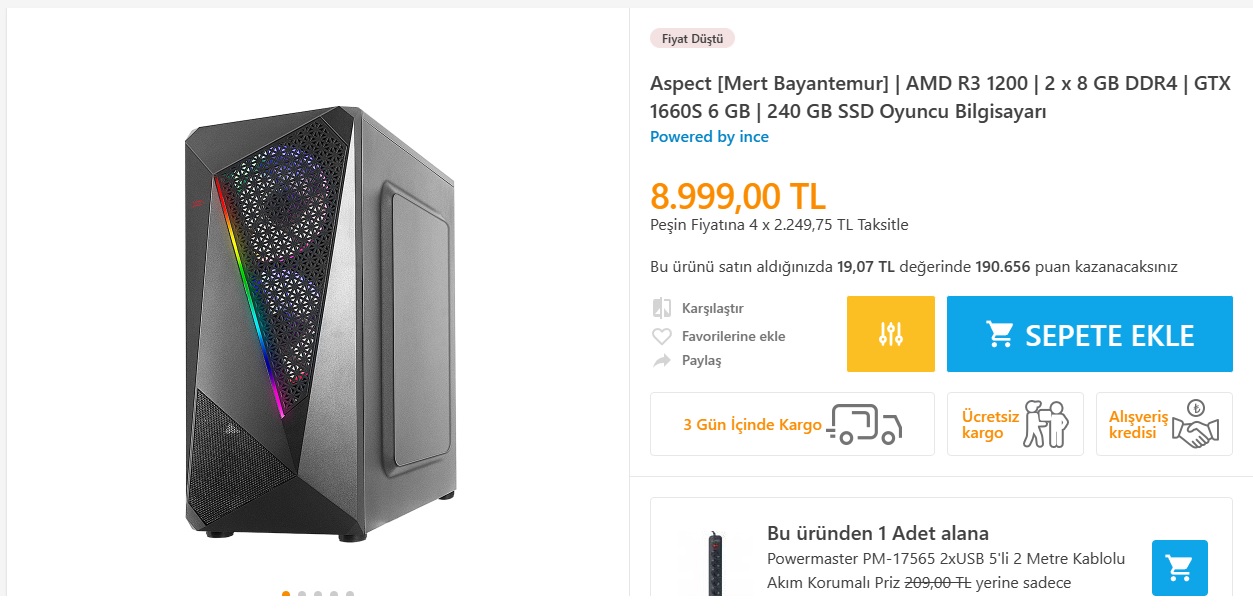Select the last image carousel dot
Screen dimensions: 1253x613
(350, 595)
